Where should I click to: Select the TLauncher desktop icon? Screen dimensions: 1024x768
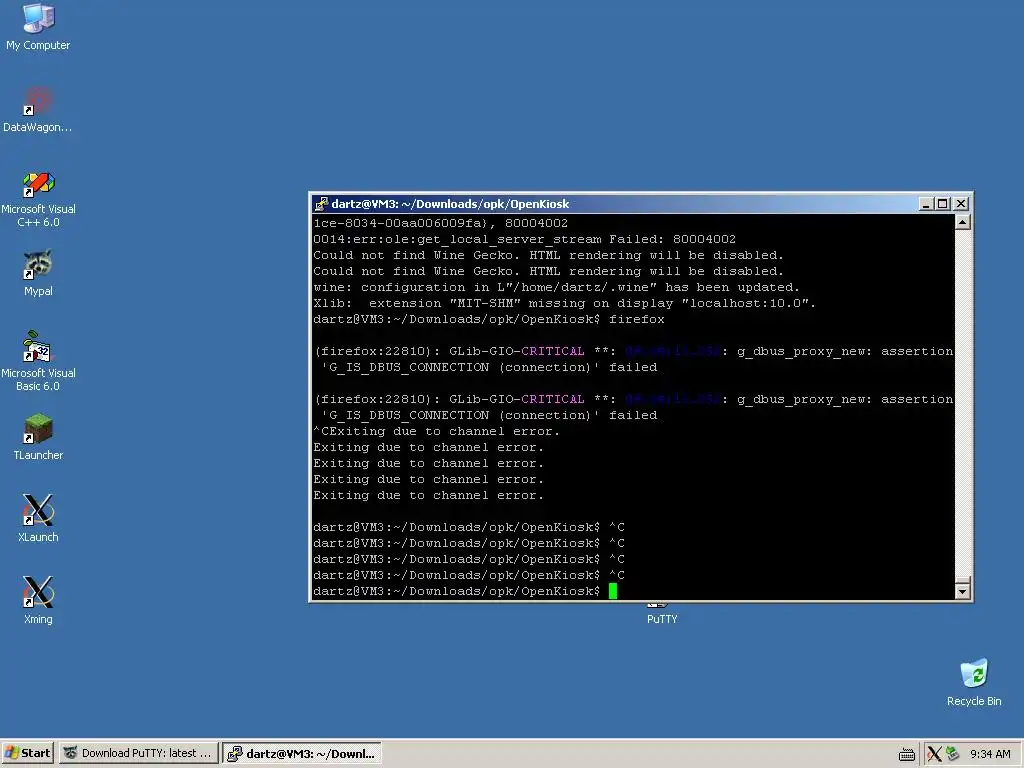point(38,437)
